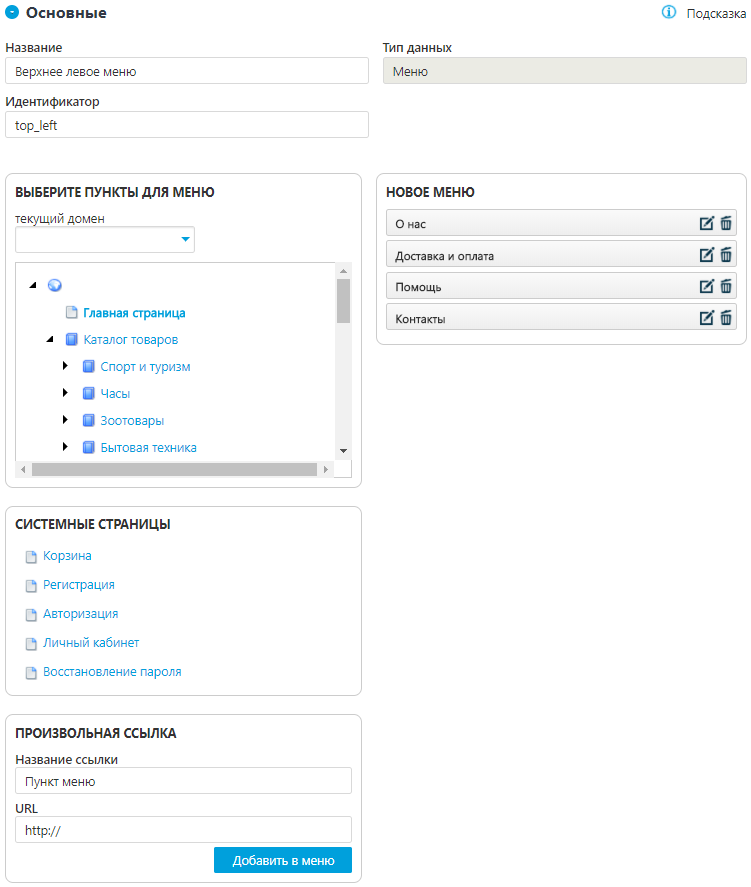
Task: Expand the 'Часы' tree node
Action: [66, 393]
